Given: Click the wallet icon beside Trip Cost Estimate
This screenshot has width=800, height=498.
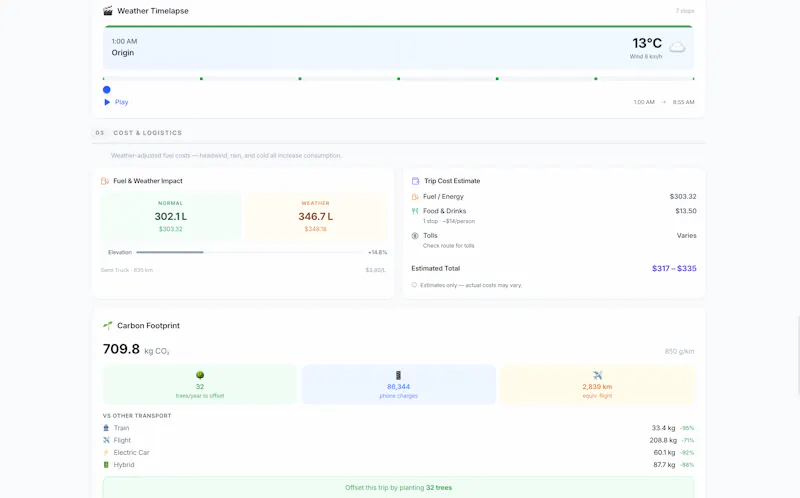Looking at the screenshot, I should 415,181.
